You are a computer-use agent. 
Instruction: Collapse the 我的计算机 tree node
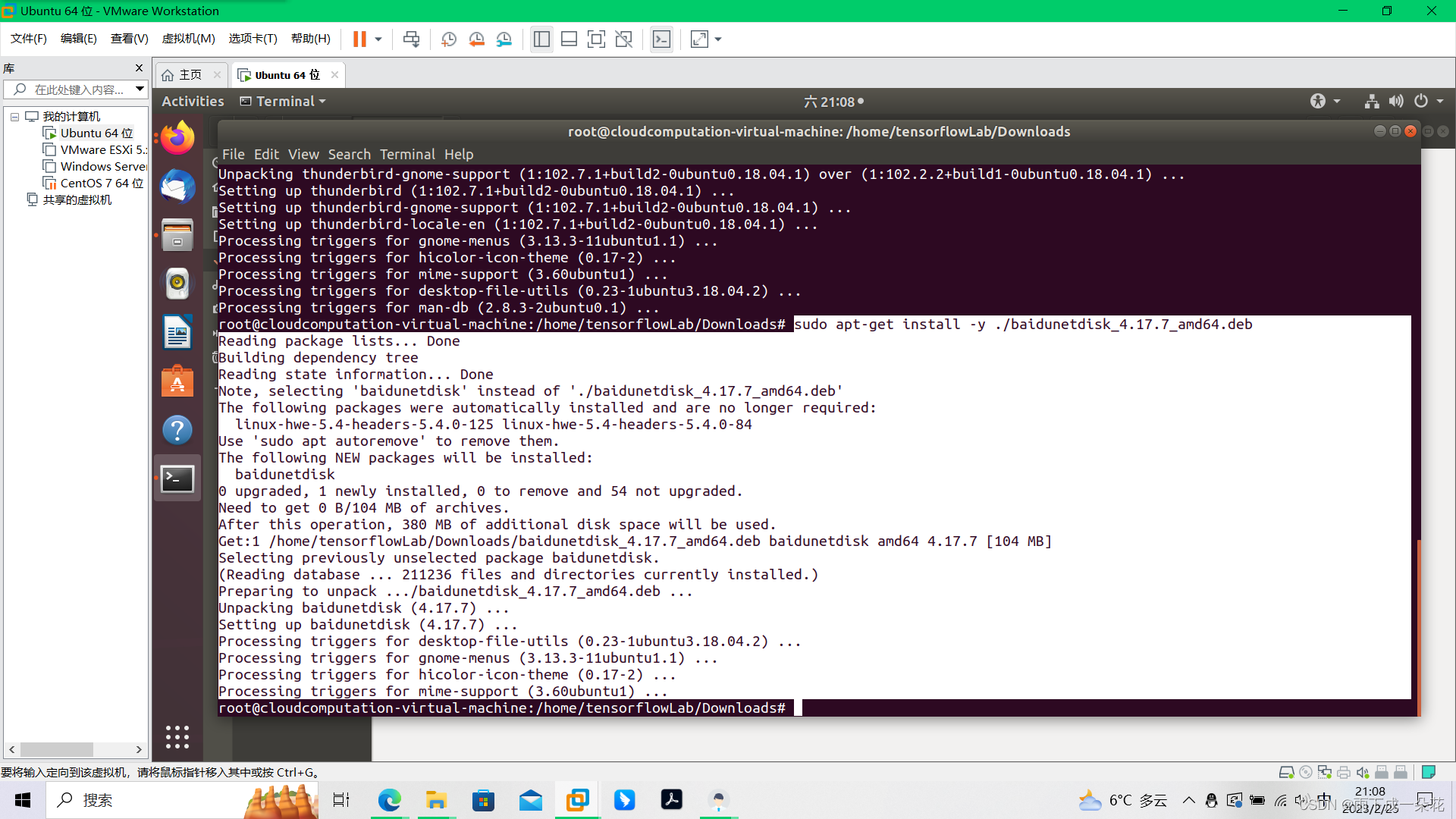pos(14,117)
